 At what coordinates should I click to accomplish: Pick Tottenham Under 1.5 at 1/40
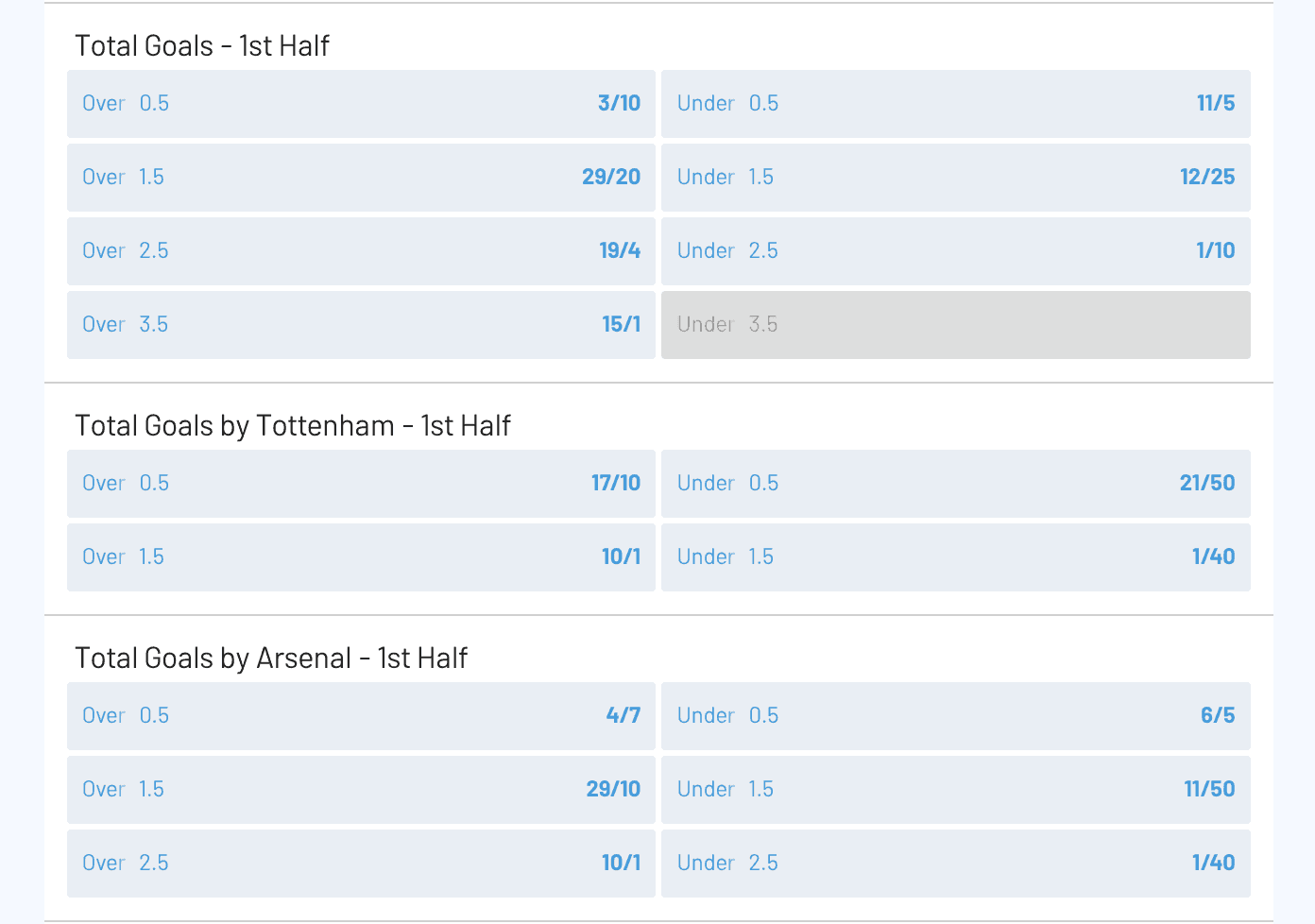pos(955,557)
